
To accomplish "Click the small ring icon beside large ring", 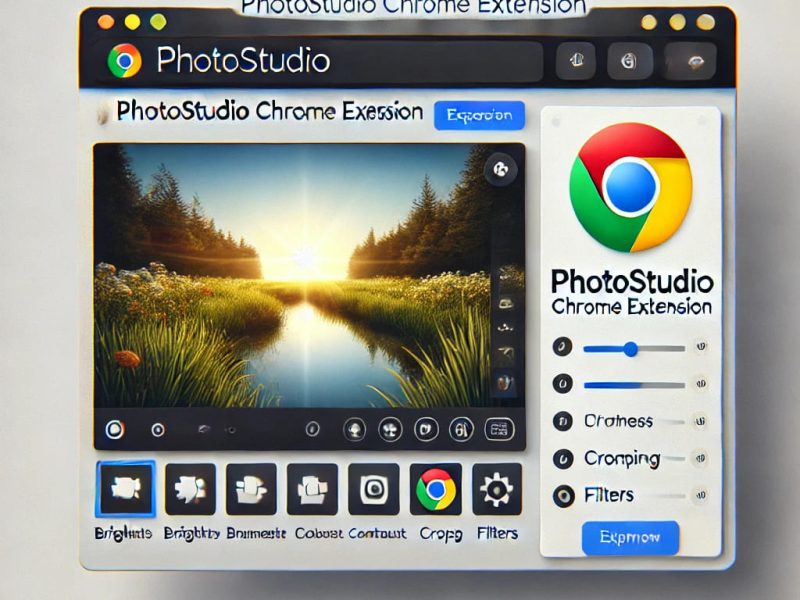I will click(158, 430).
